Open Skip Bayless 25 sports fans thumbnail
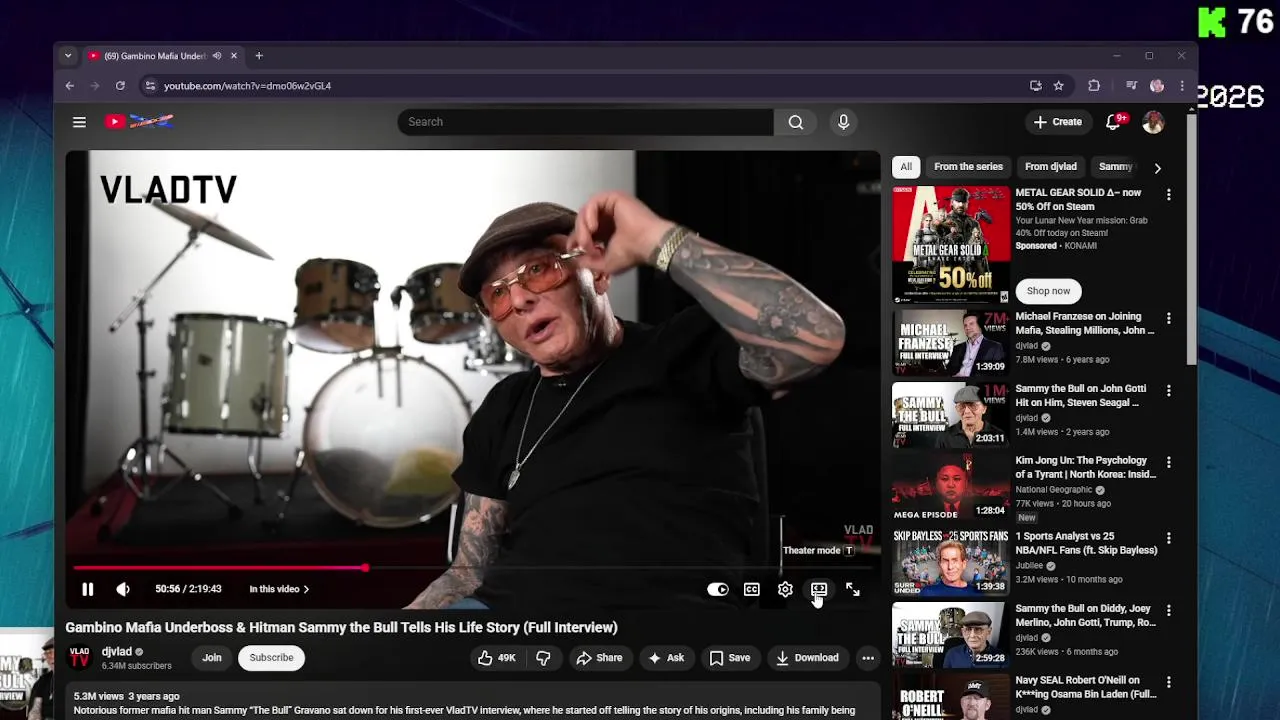 coord(951,561)
